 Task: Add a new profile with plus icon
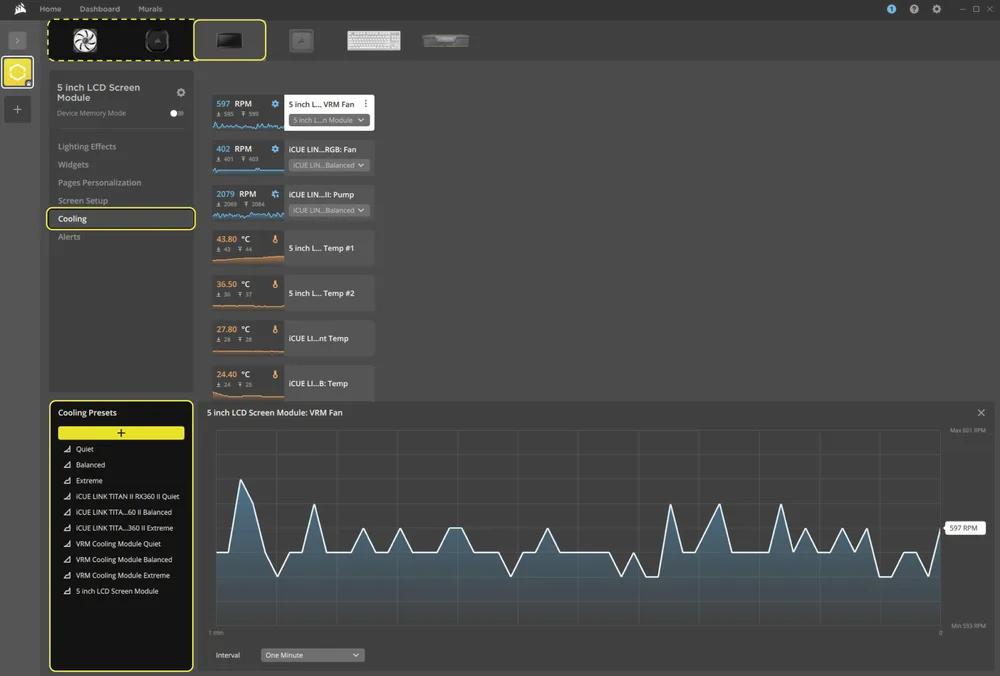17,110
